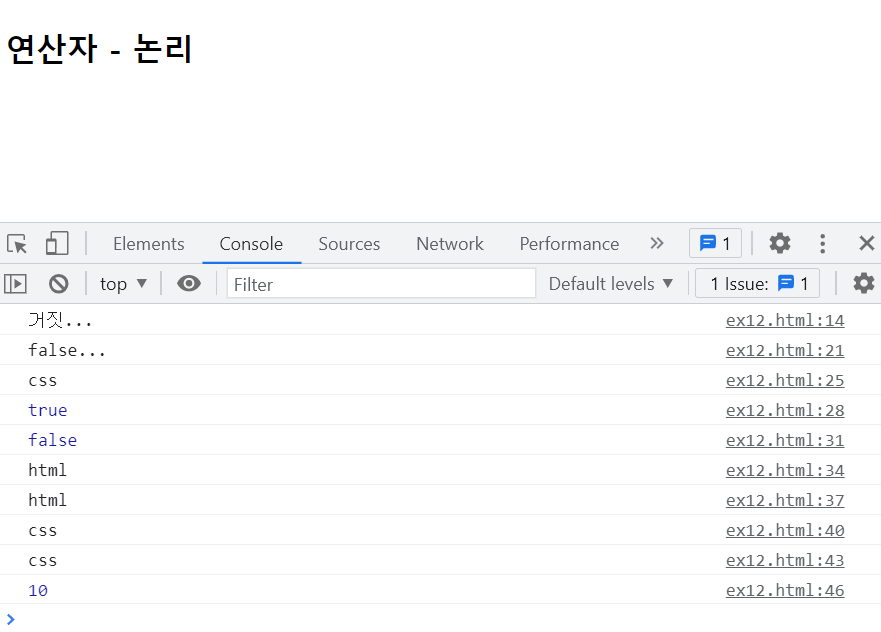Show the console sidebar
This screenshot has width=881, height=632.
pos(16,284)
